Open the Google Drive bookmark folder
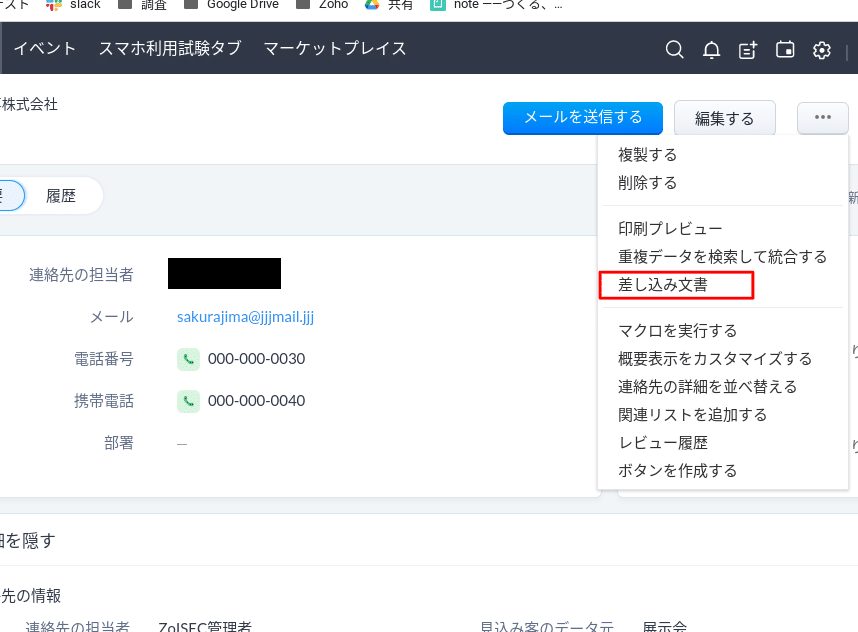Screen dimensions: 858x632 tap(232, 5)
